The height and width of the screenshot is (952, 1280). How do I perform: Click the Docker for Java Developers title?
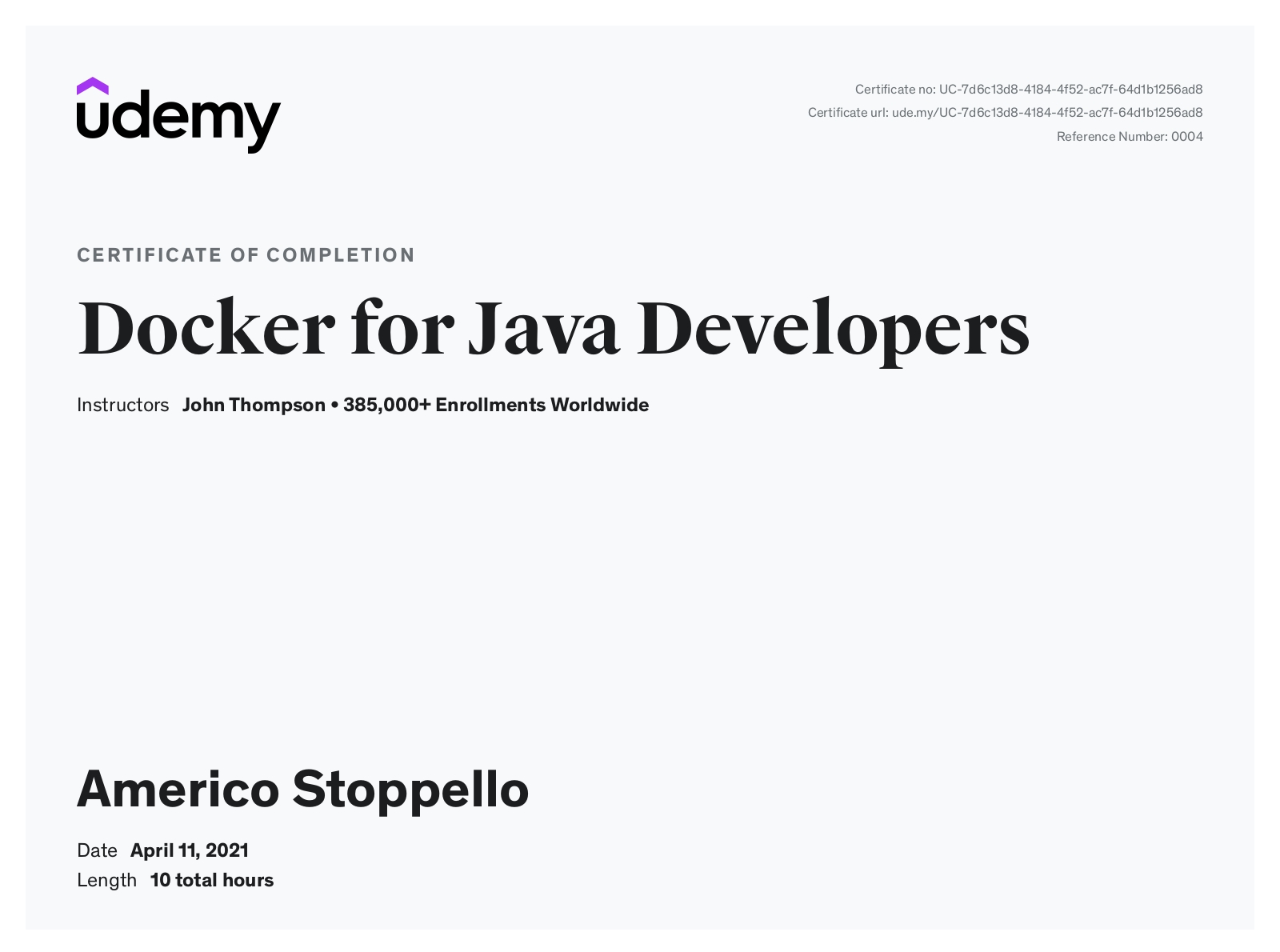(553, 329)
